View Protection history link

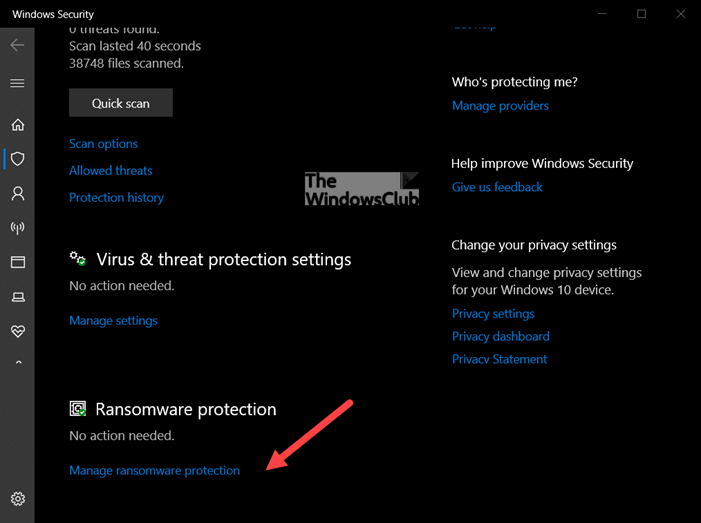pyautogui.click(x=116, y=198)
